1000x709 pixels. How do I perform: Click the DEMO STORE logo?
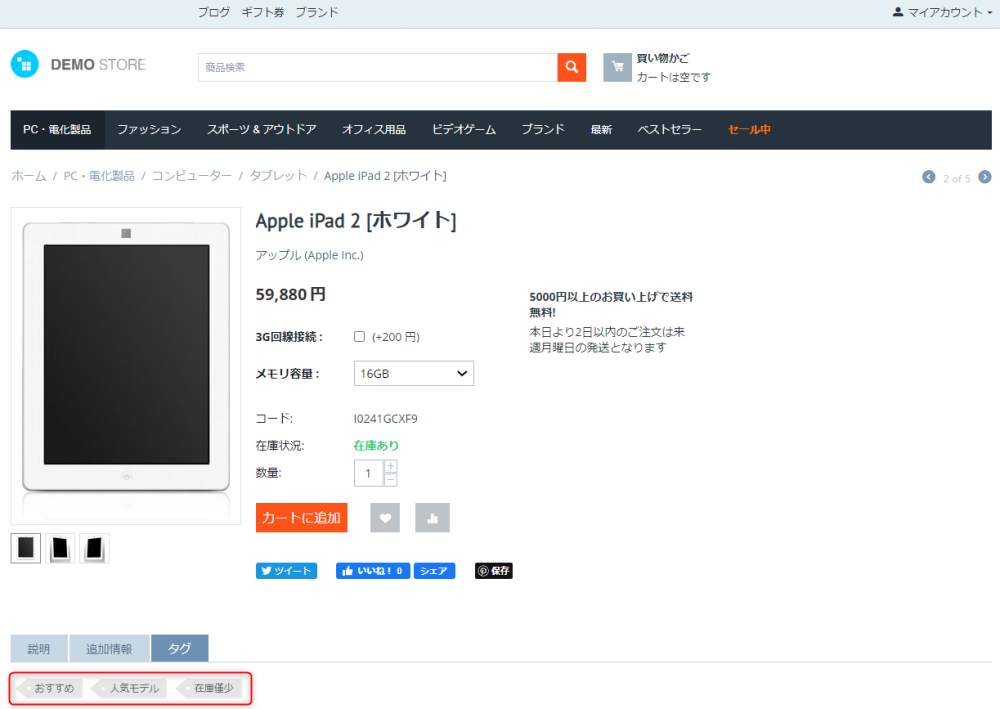[x=78, y=64]
